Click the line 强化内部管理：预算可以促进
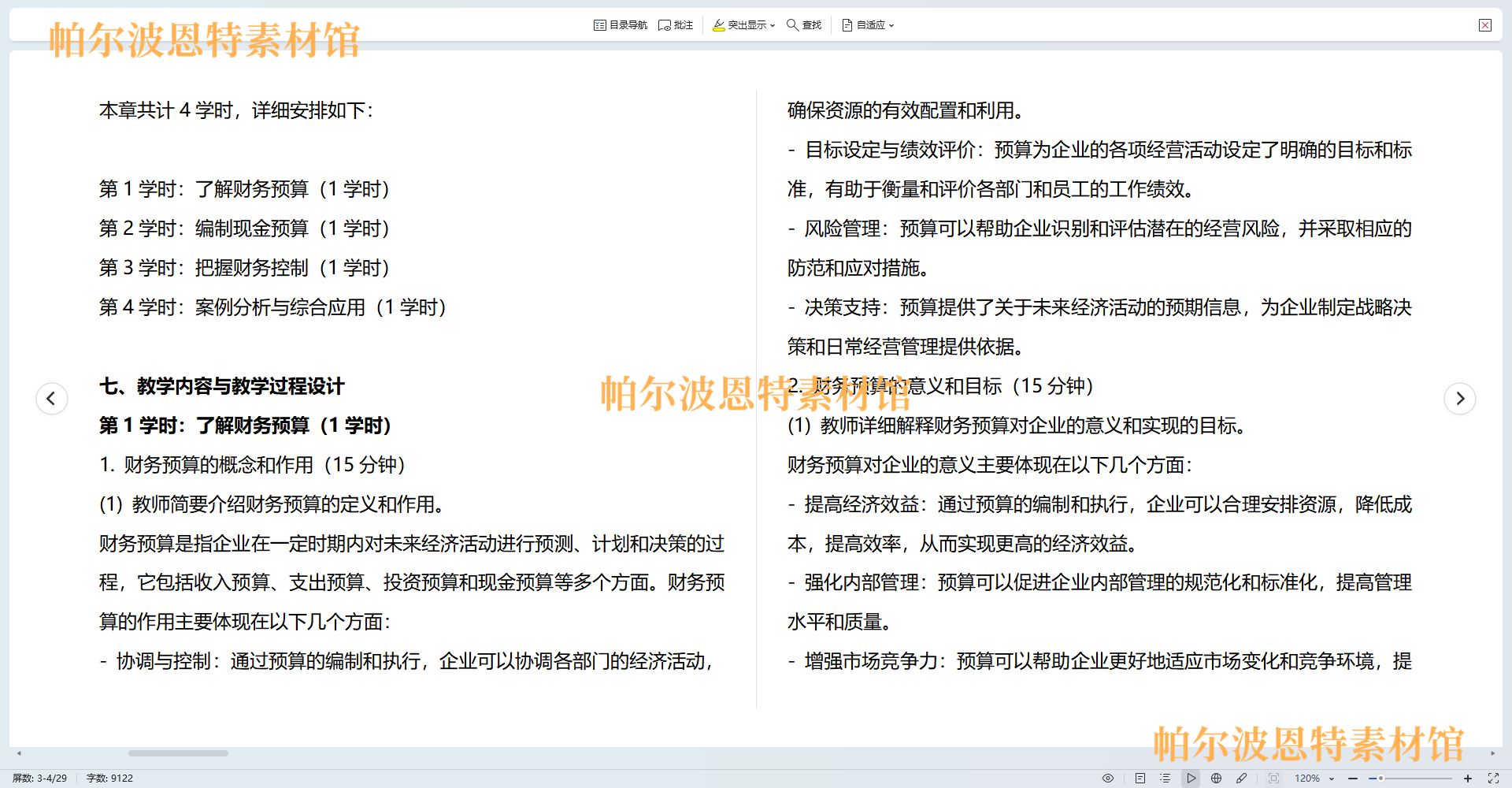Viewport: 1512px width, 788px height. 1100,582
